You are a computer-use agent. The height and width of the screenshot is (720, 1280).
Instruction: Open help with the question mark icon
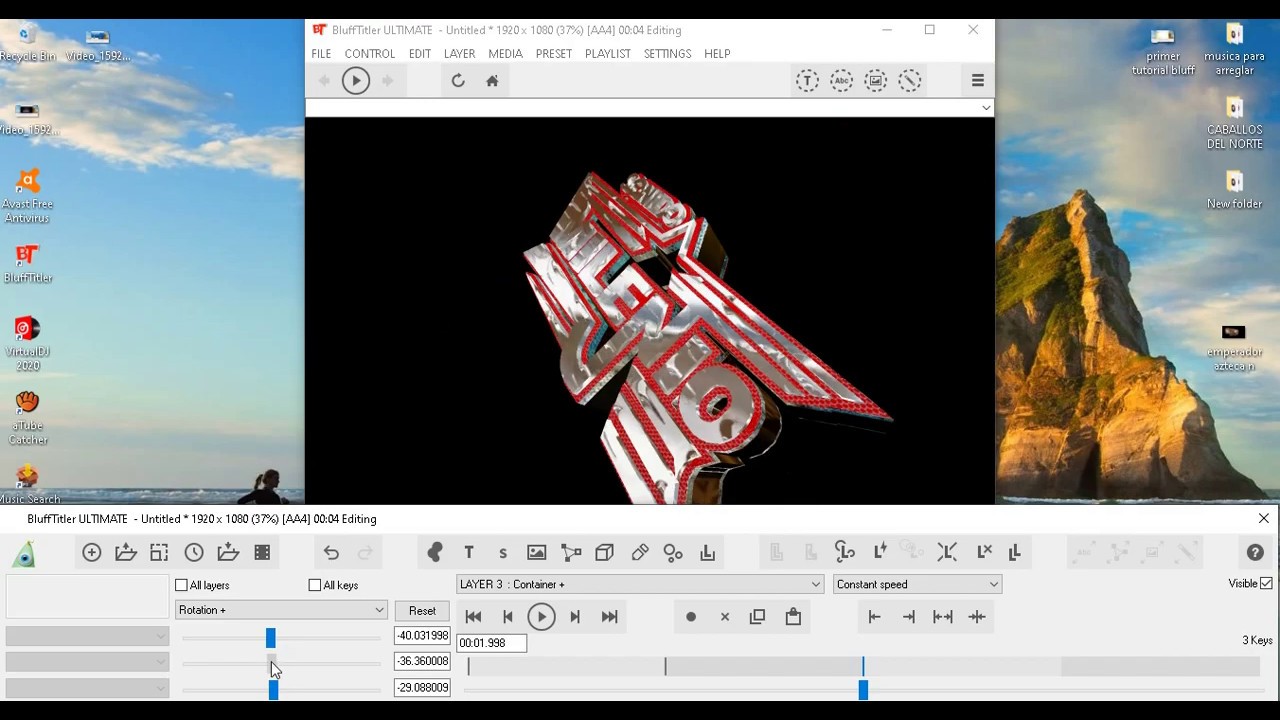click(x=1255, y=552)
